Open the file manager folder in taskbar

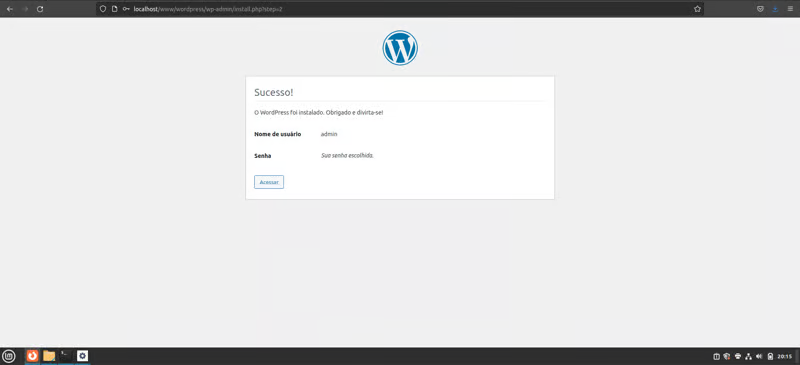[49, 356]
